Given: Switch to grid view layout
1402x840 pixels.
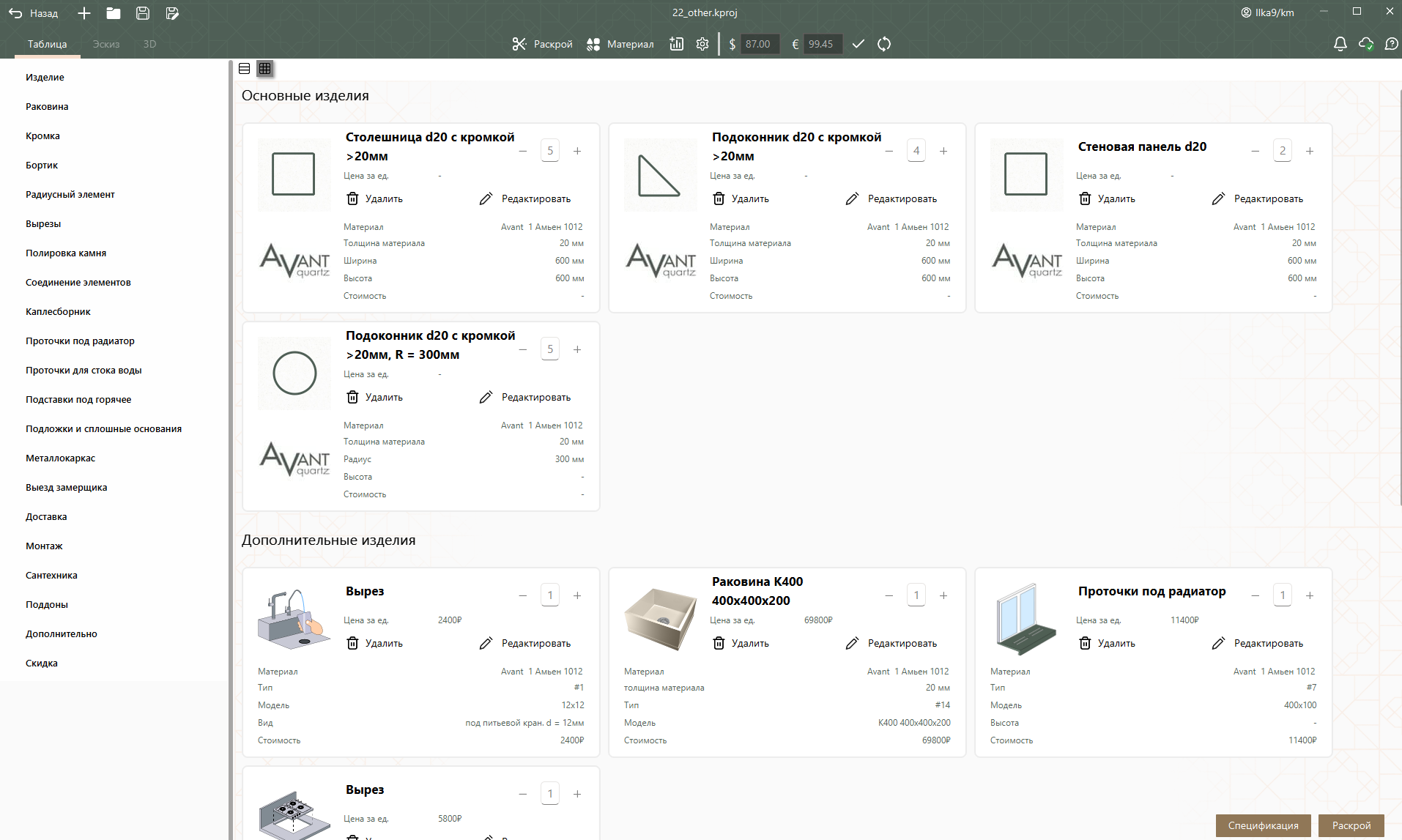Looking at the screenshot, I should pyautogui.click(x=264, y=68).
